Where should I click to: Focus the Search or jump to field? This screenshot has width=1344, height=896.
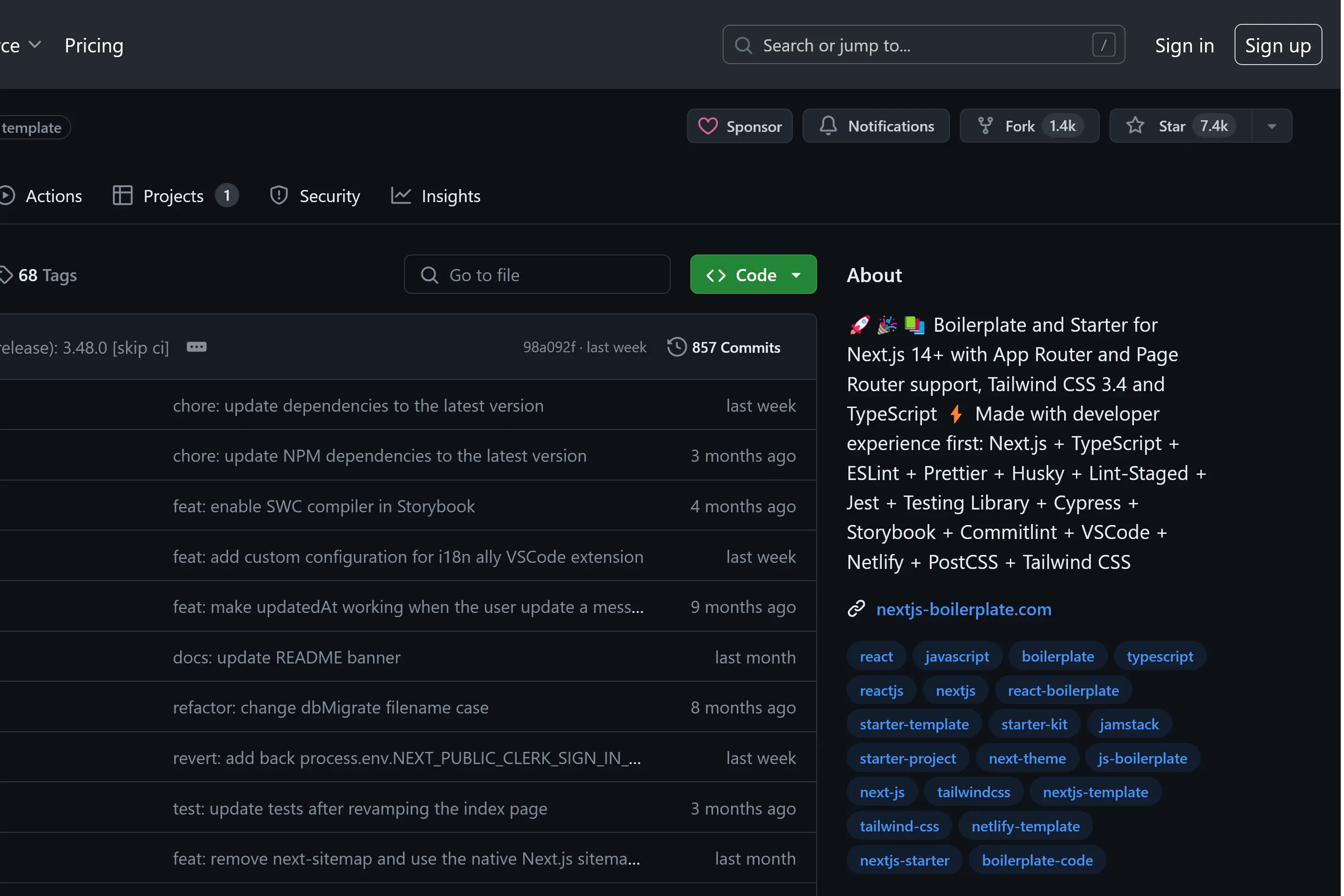point(923,44)
